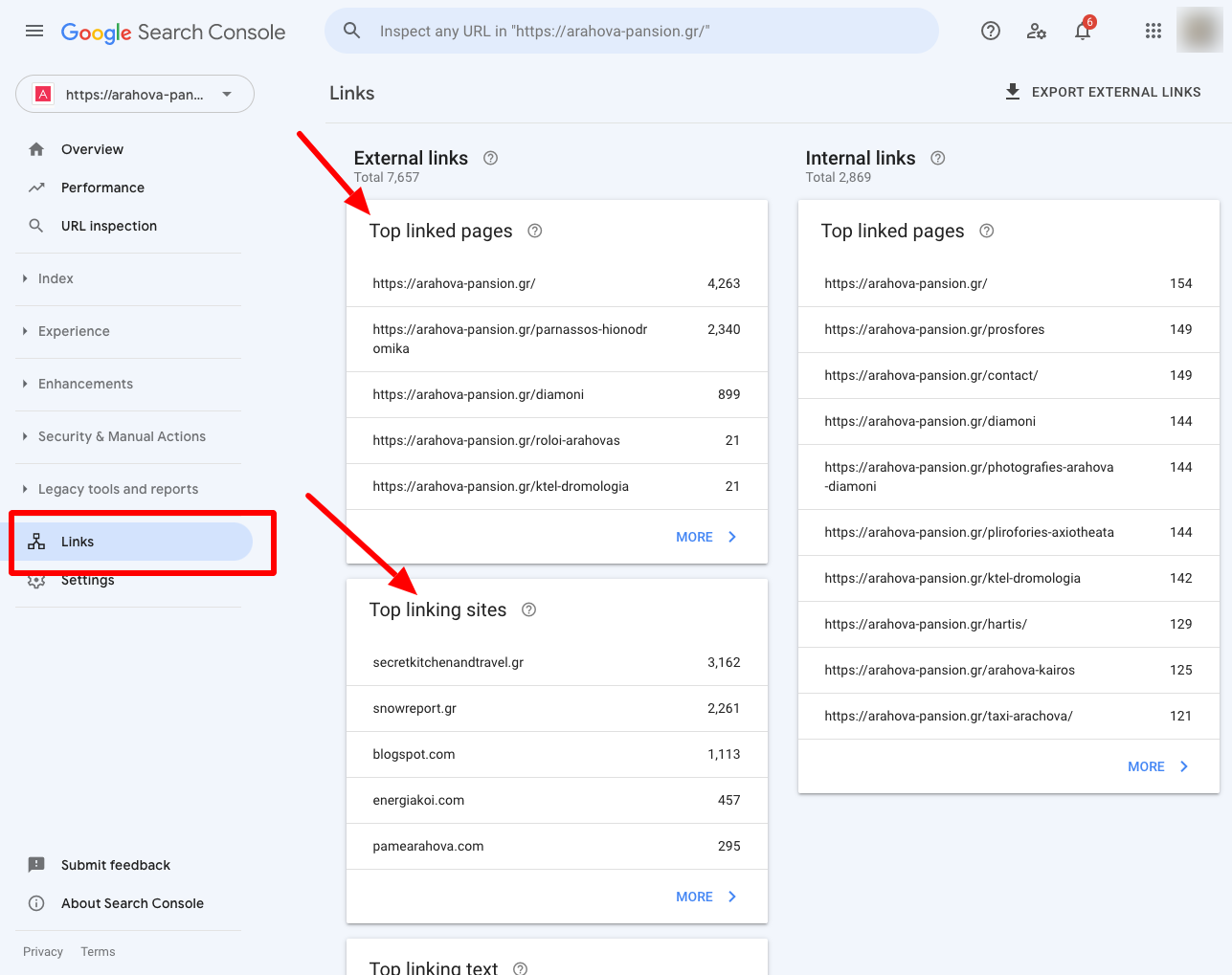Open energiakoi.com linking site row

[x=557, y=800]
